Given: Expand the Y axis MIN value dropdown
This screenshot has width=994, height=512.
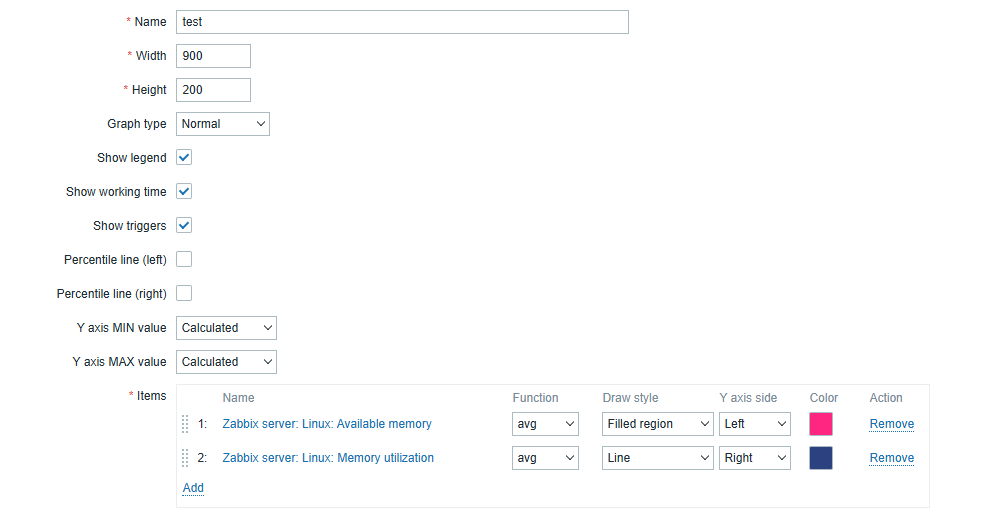Looking at the screenshot, I should click(x=226, y=328).
